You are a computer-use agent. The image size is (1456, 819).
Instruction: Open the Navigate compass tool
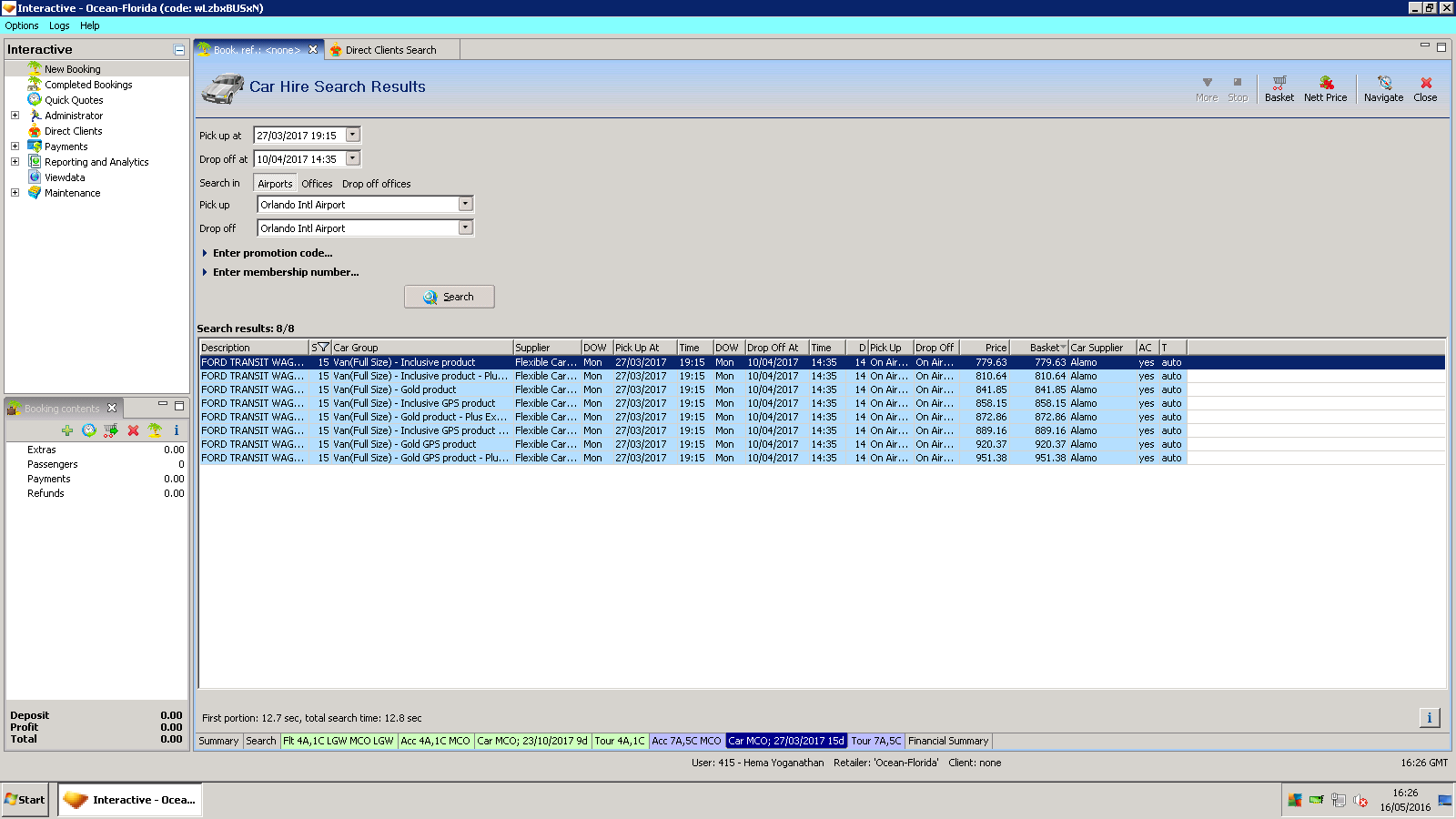(x=1383, y=88)
